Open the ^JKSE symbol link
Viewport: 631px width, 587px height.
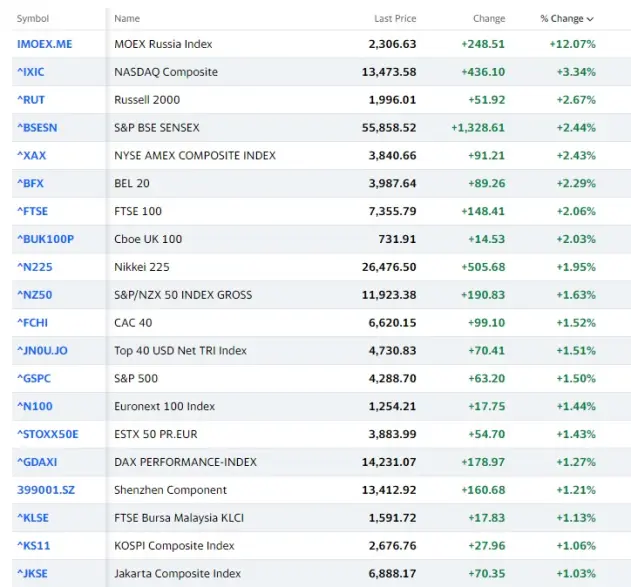(32, 573)
